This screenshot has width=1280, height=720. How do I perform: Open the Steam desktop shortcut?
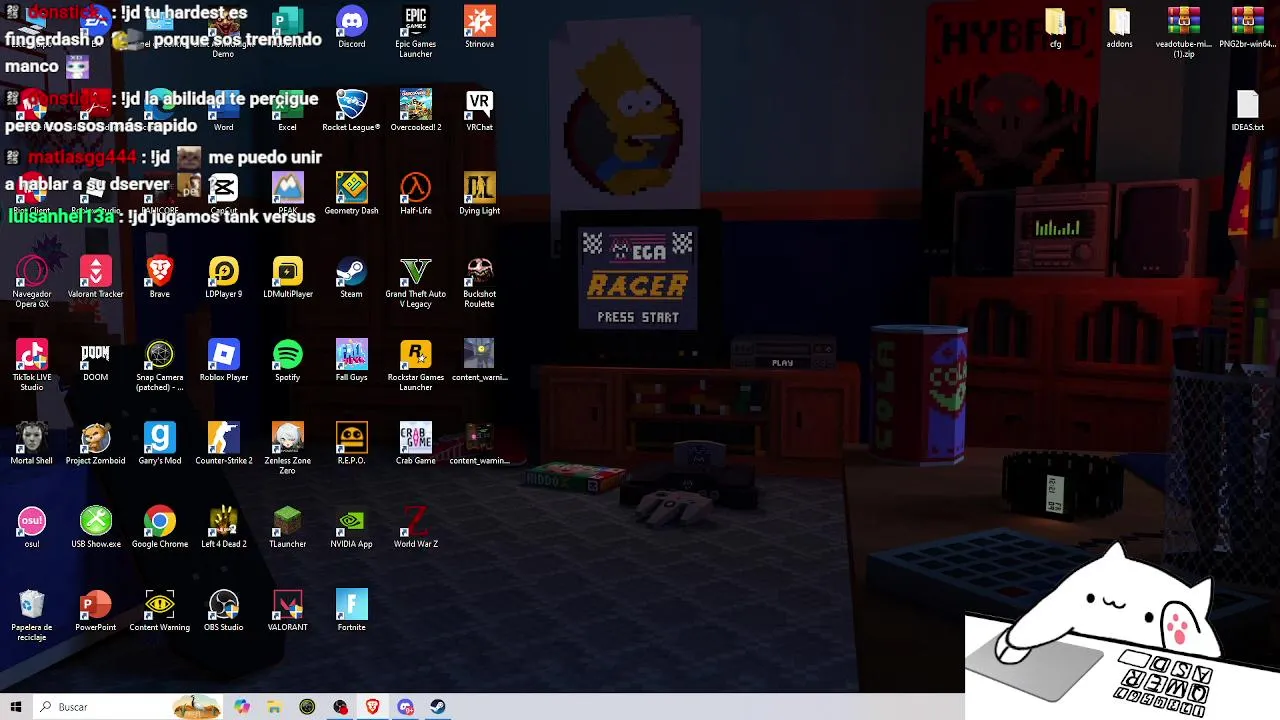pyautogui.click(x=351, y=277)
